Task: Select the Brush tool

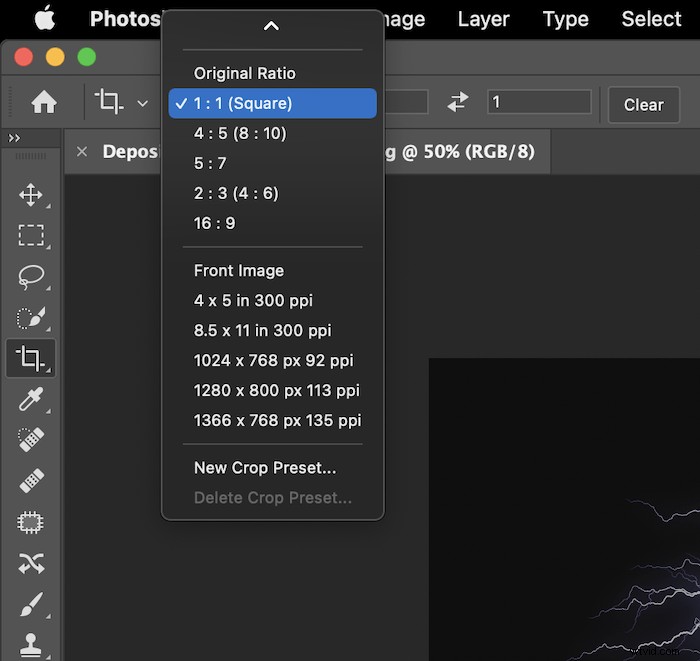Action: pyautogui.click(x=32, y=604)
